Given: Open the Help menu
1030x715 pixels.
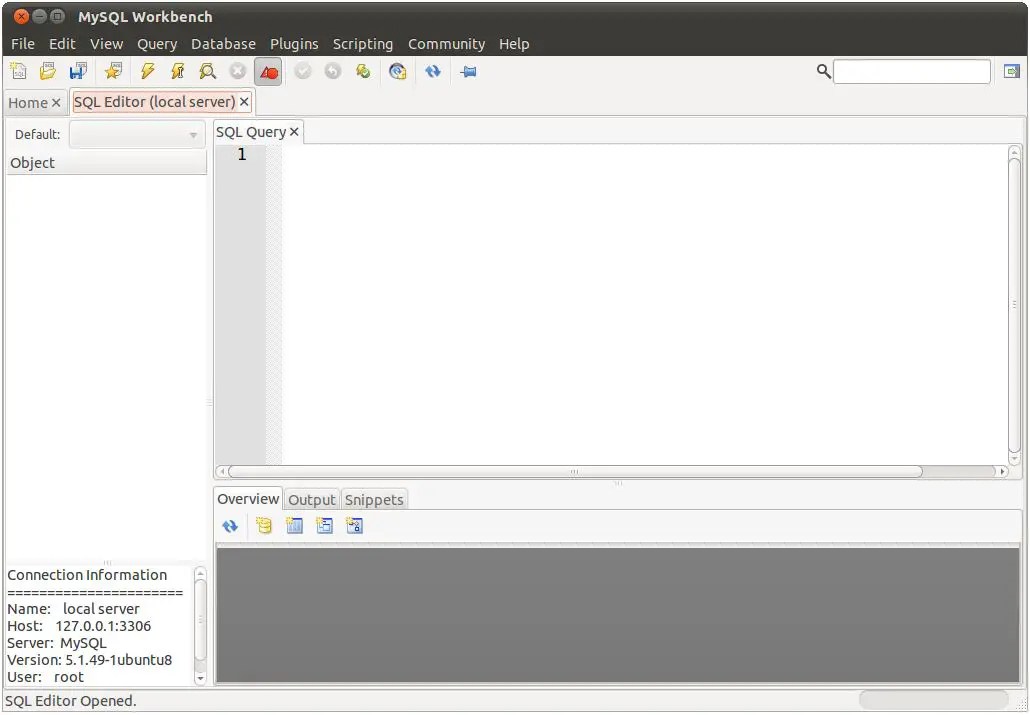Looking at the screenshot, I should pos(514,44).
